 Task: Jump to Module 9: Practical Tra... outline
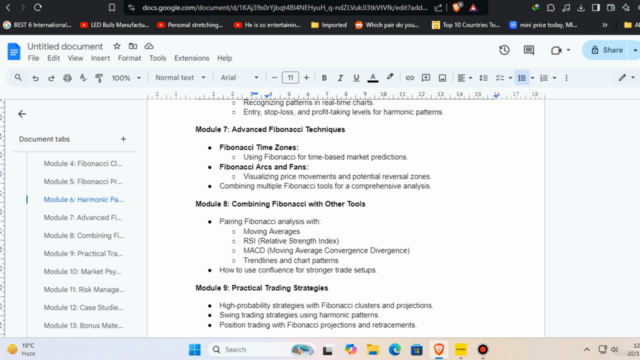(x=83, y=253)
